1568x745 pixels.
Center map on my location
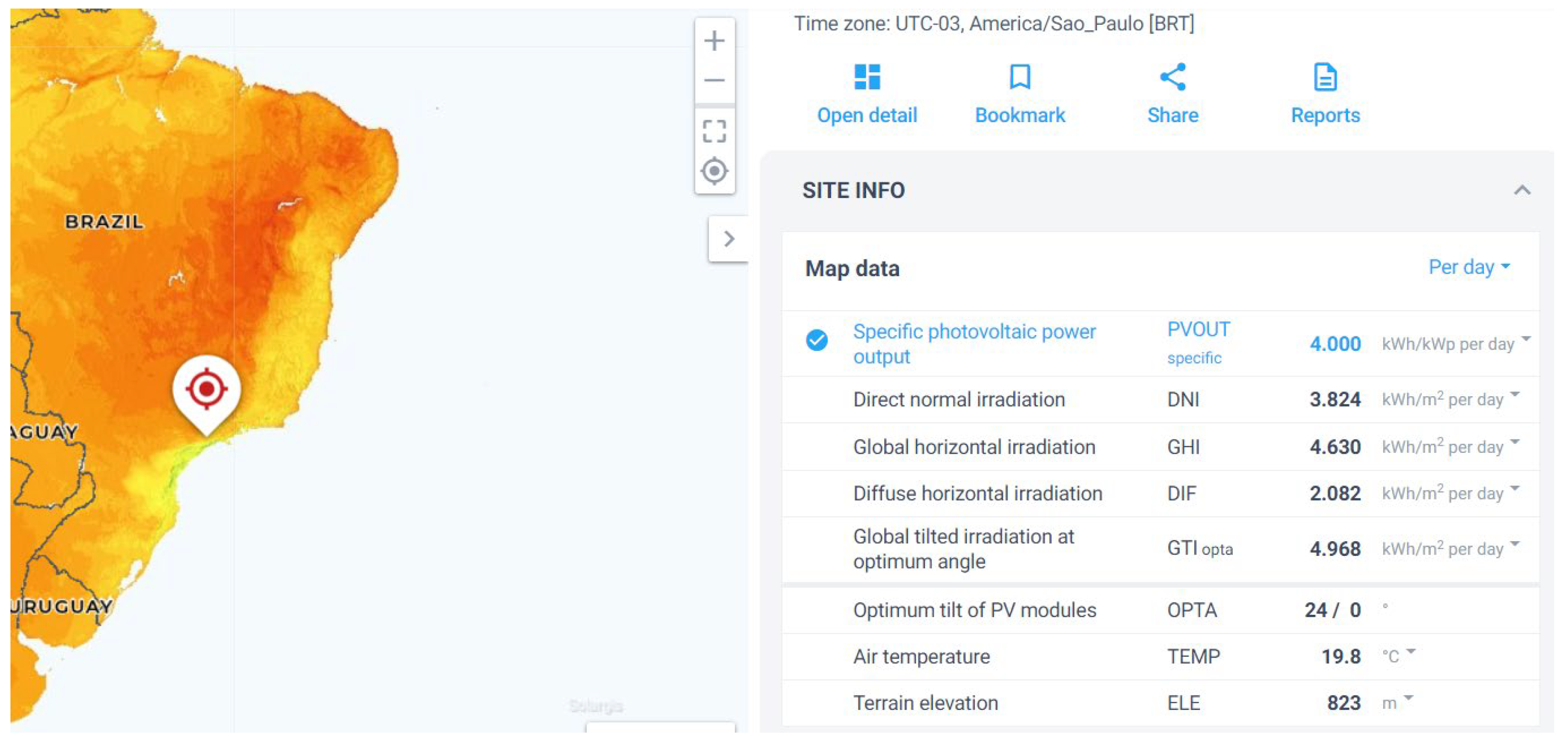[714, 171]
